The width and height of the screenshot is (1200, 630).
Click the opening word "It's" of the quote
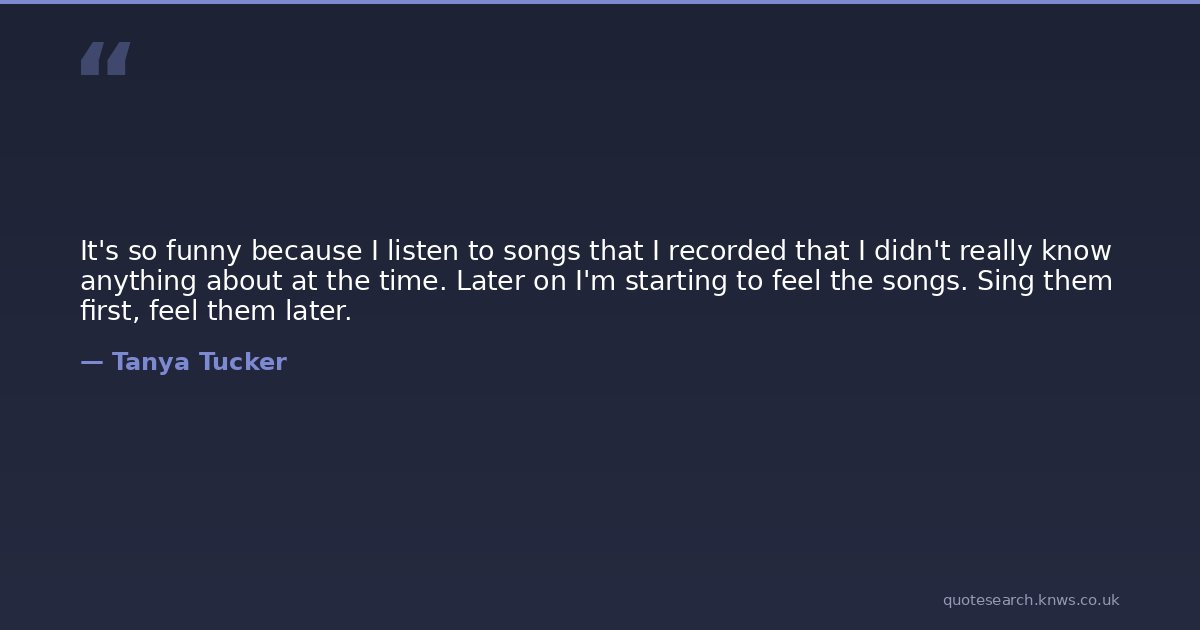pos(99,251)
